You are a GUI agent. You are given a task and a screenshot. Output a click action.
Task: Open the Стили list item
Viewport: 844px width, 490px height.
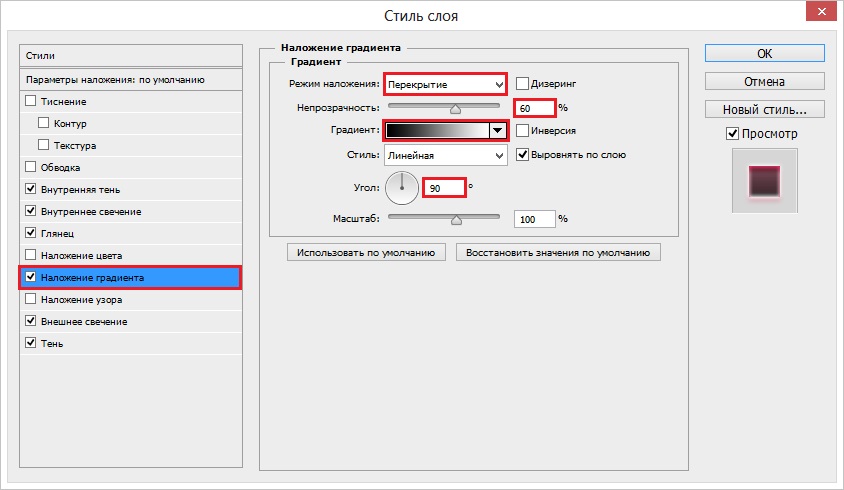click(x=131, y=55)
